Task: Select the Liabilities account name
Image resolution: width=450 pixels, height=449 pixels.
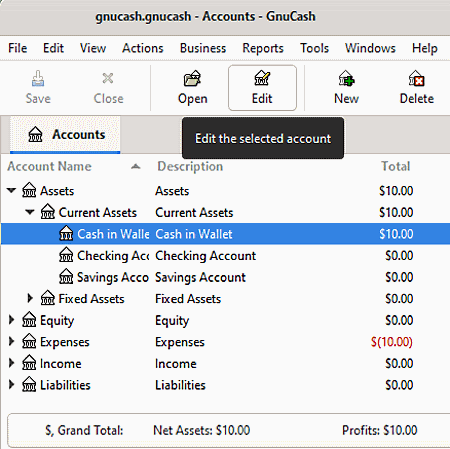Action: [65, 385]
